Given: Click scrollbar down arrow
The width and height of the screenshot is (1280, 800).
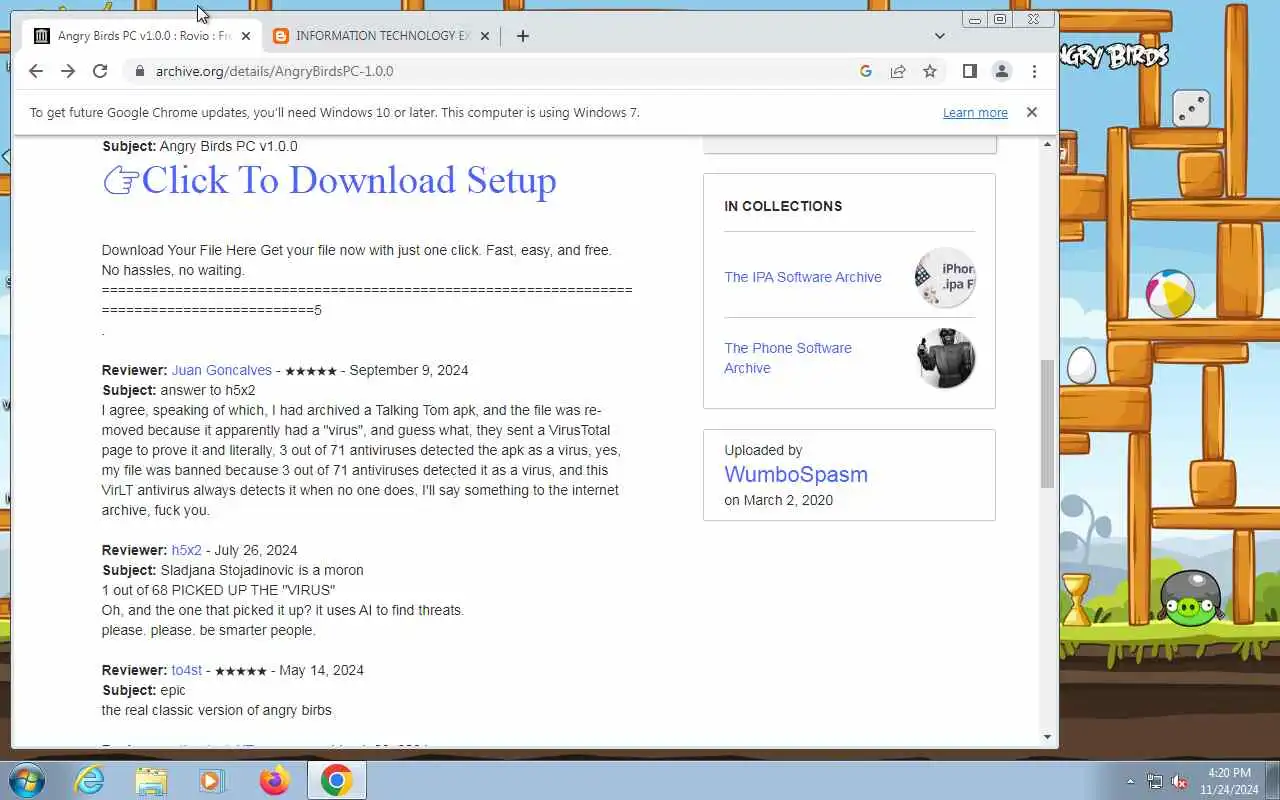Looking at the screenshot, I should click(1047, 737).
